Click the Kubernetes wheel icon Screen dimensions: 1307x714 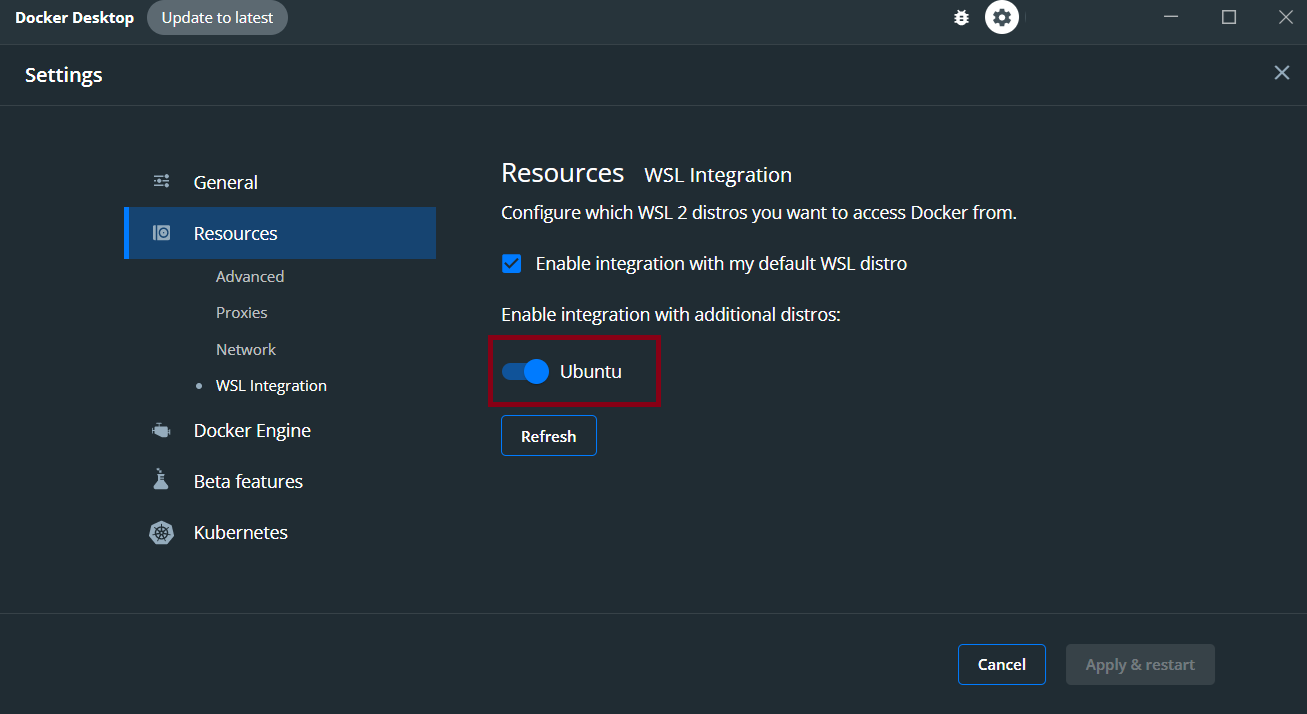(x=161, y=532)
